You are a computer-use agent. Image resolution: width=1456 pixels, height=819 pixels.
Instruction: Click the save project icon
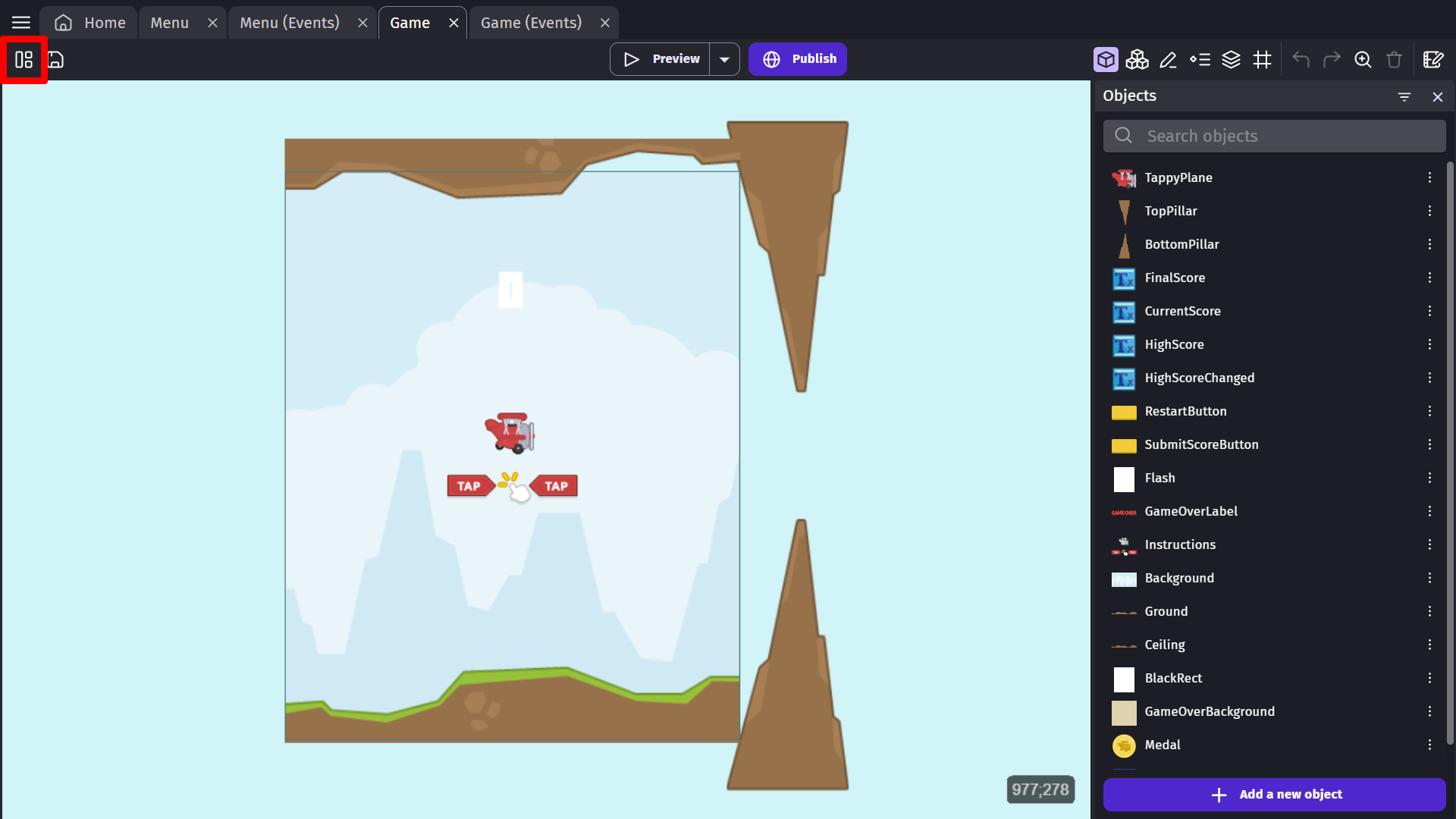56,59
